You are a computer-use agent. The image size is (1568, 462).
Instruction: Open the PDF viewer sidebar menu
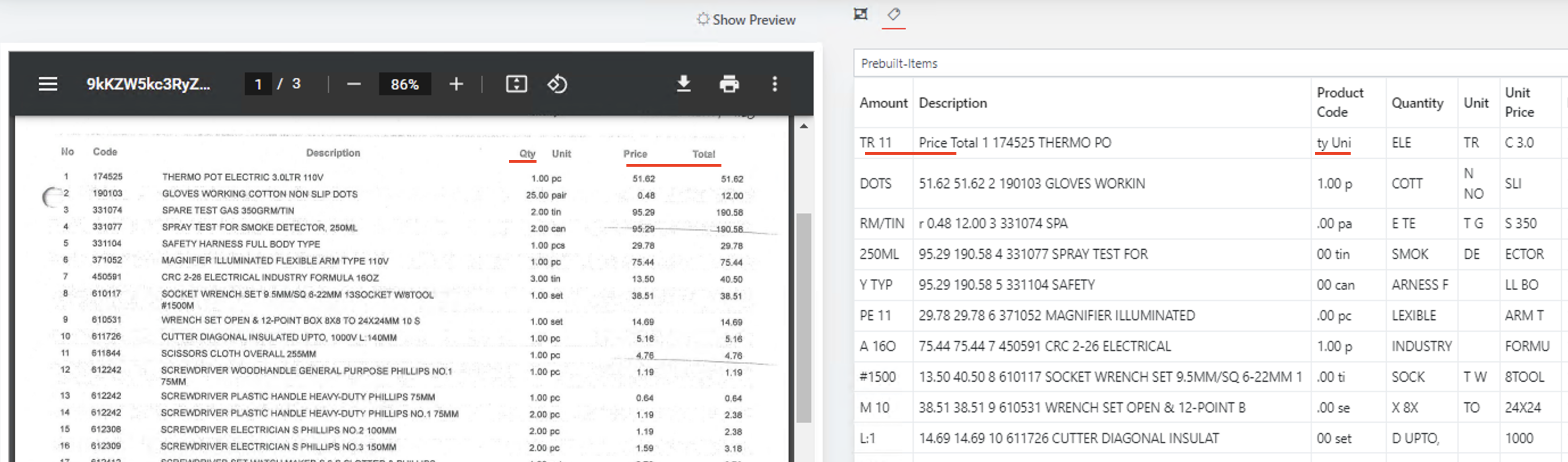click(48, 84)
